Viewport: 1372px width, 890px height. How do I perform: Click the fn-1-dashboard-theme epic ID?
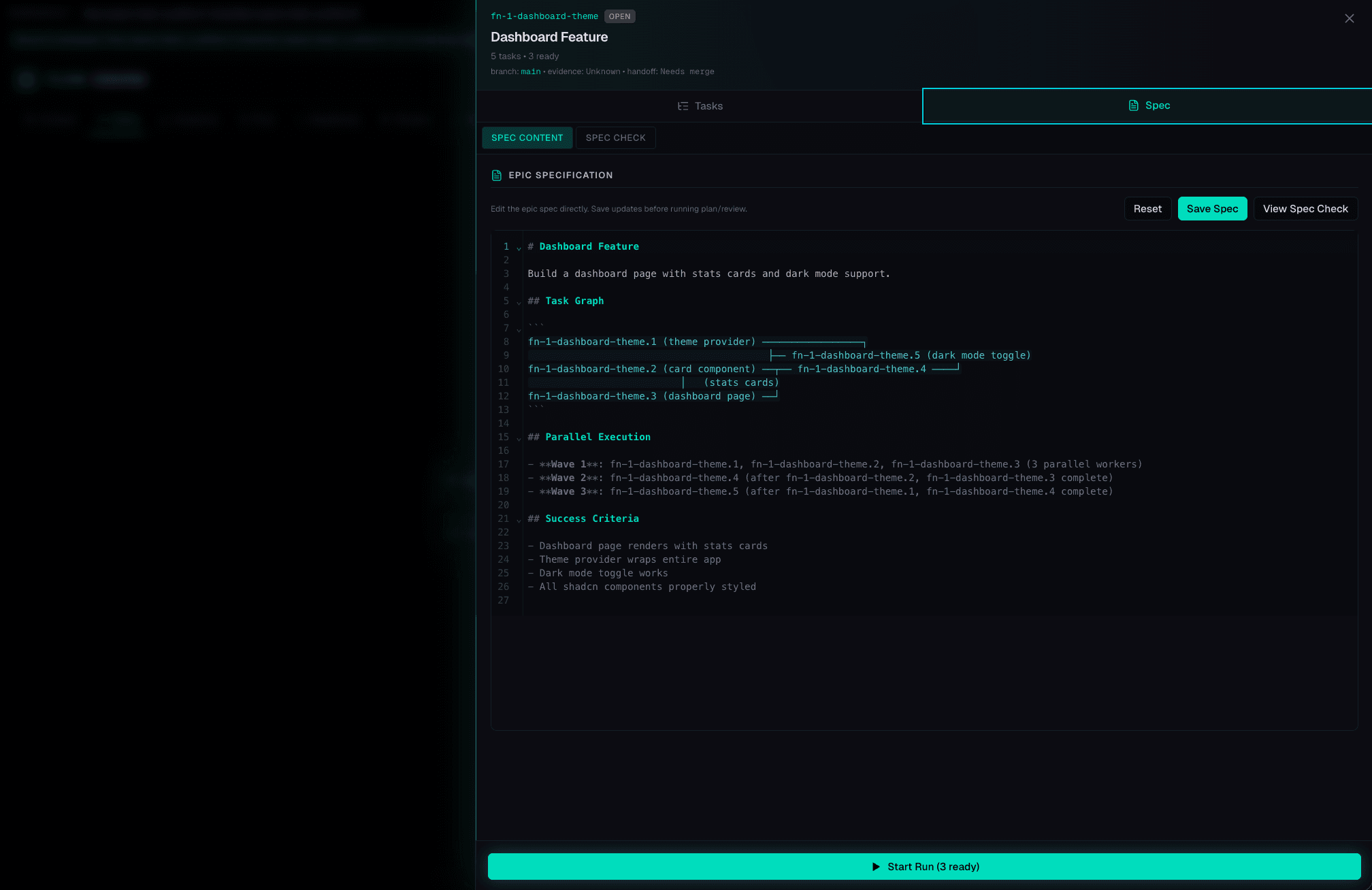[544, 16]
